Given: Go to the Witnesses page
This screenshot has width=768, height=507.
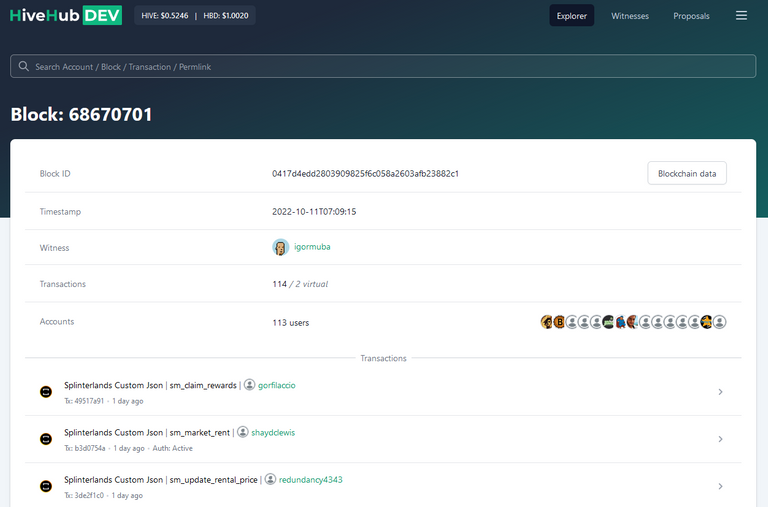Looking at the screenshot, I should [630, 16].
